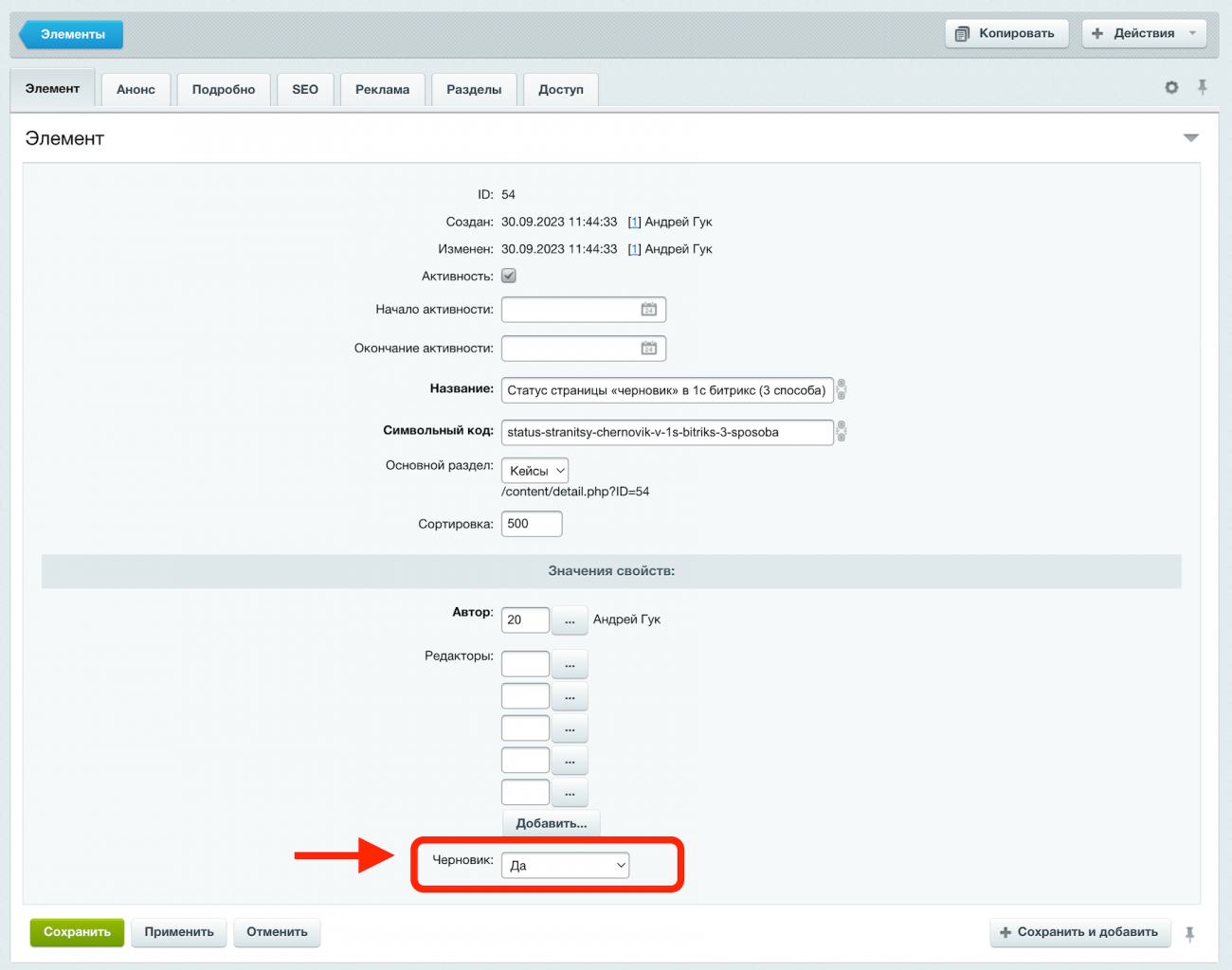
Task: Click the green Сохранить button
Action: click(x=77, y=932)
